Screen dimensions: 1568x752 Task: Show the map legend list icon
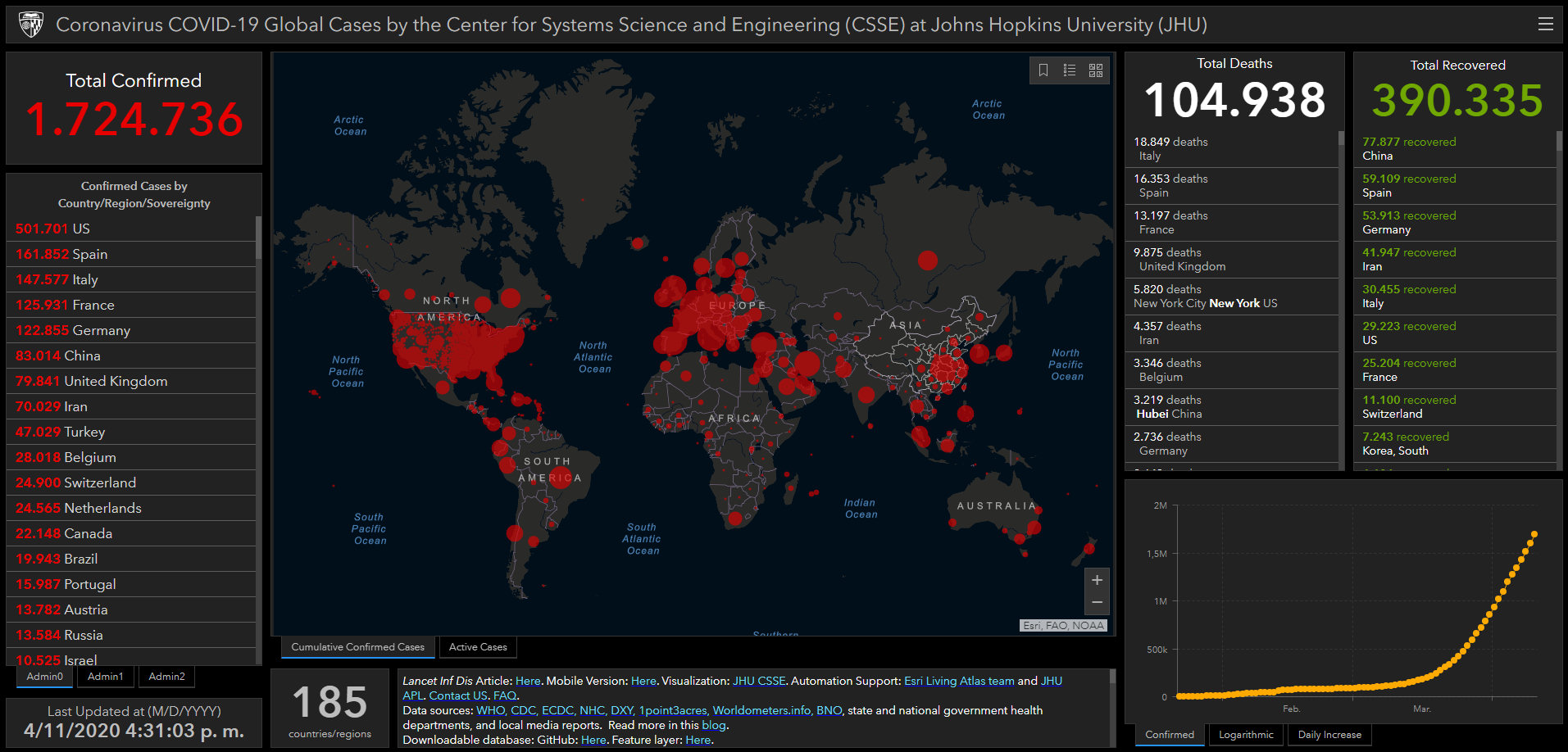(x=1070, y=70)
